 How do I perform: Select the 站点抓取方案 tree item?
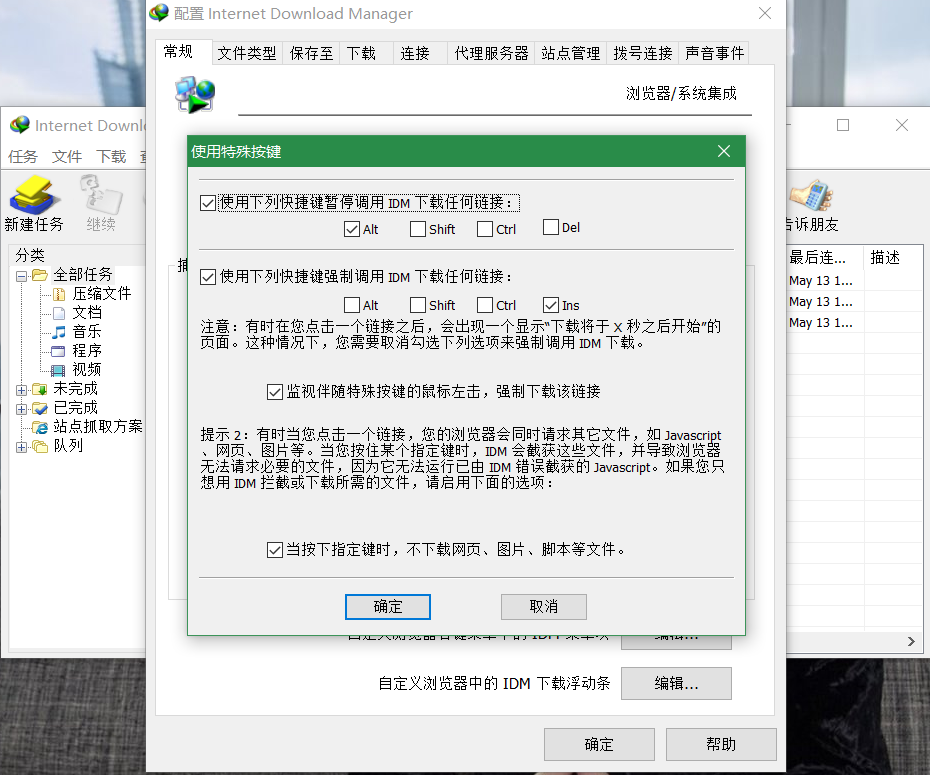click(98, 427)
